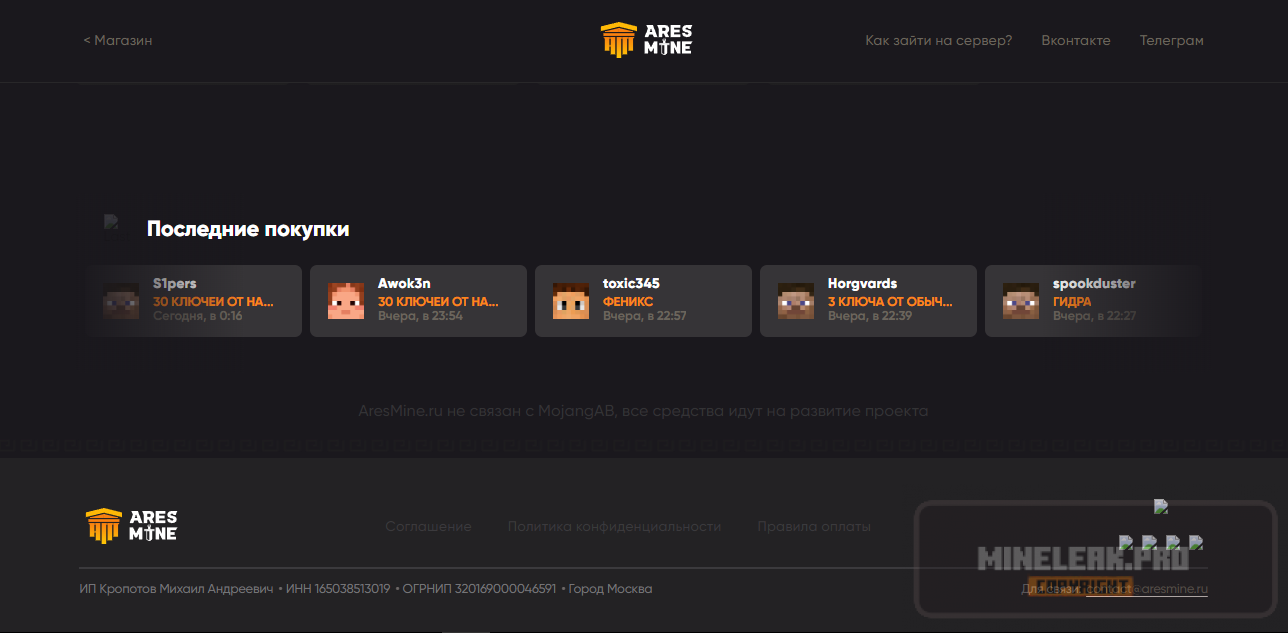Open the Соглашение footer link
This screenshot has height=633, width=1288.
(x=428, y=526)
